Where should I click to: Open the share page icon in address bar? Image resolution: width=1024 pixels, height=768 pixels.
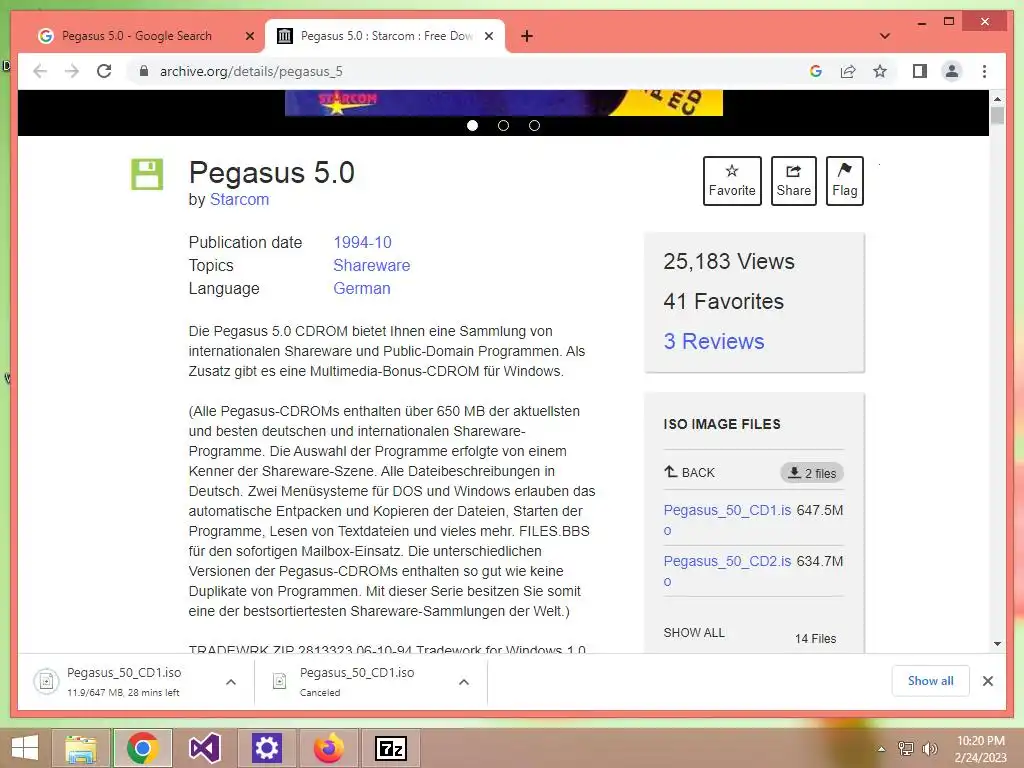pos(848,71)
